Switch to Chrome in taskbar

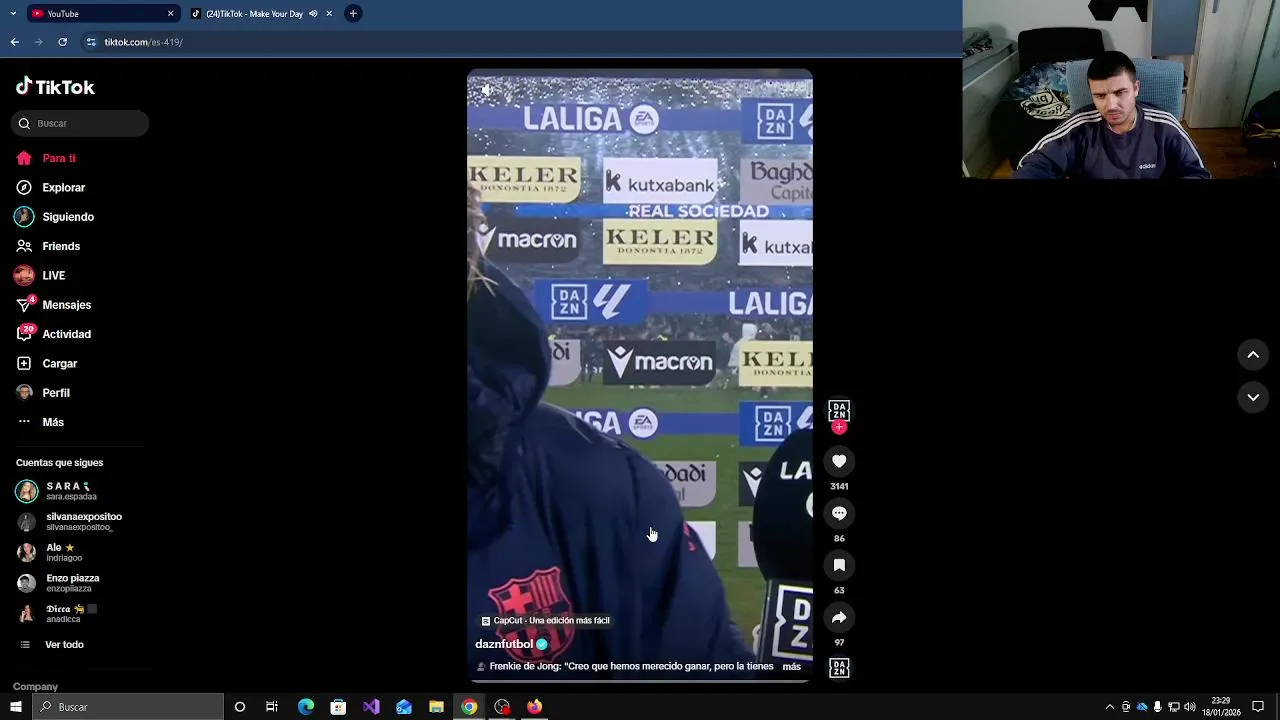(x=469, y=707)
